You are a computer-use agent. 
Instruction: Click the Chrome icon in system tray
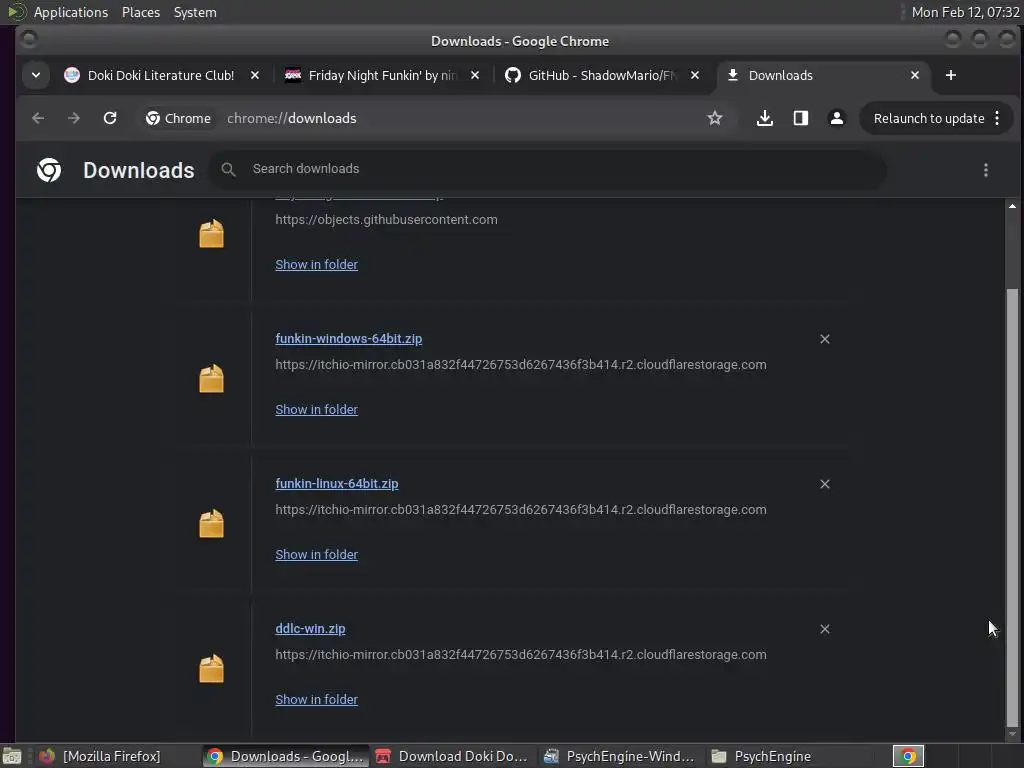coord(908,756)
